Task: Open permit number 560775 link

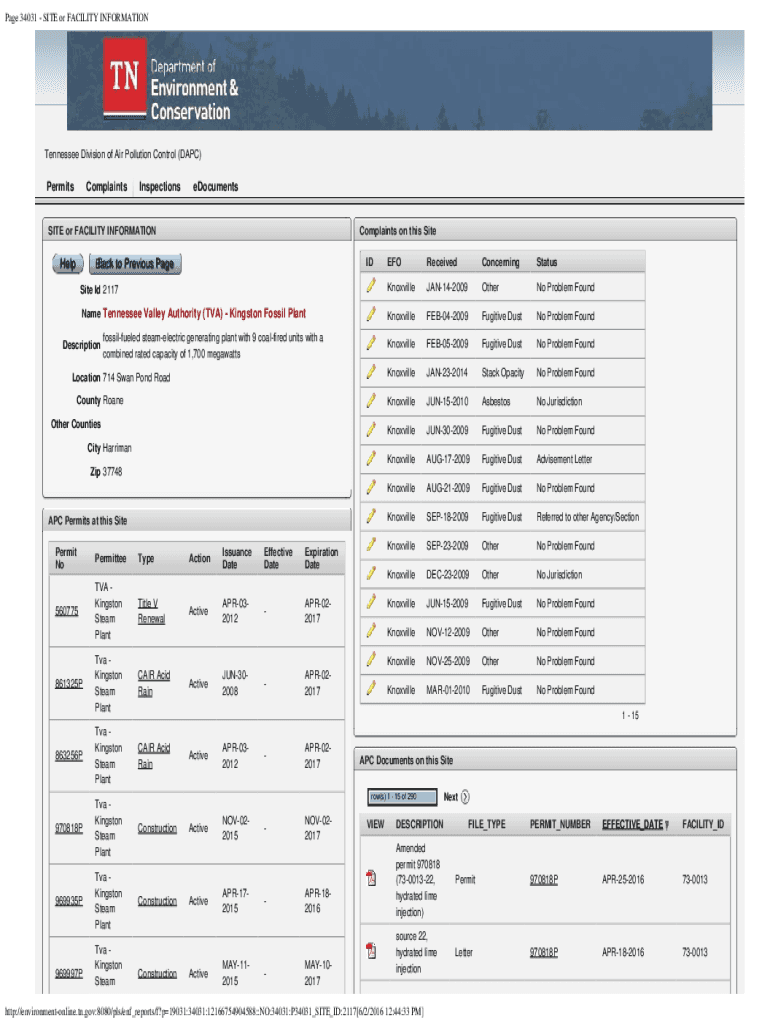Action: 68,611
